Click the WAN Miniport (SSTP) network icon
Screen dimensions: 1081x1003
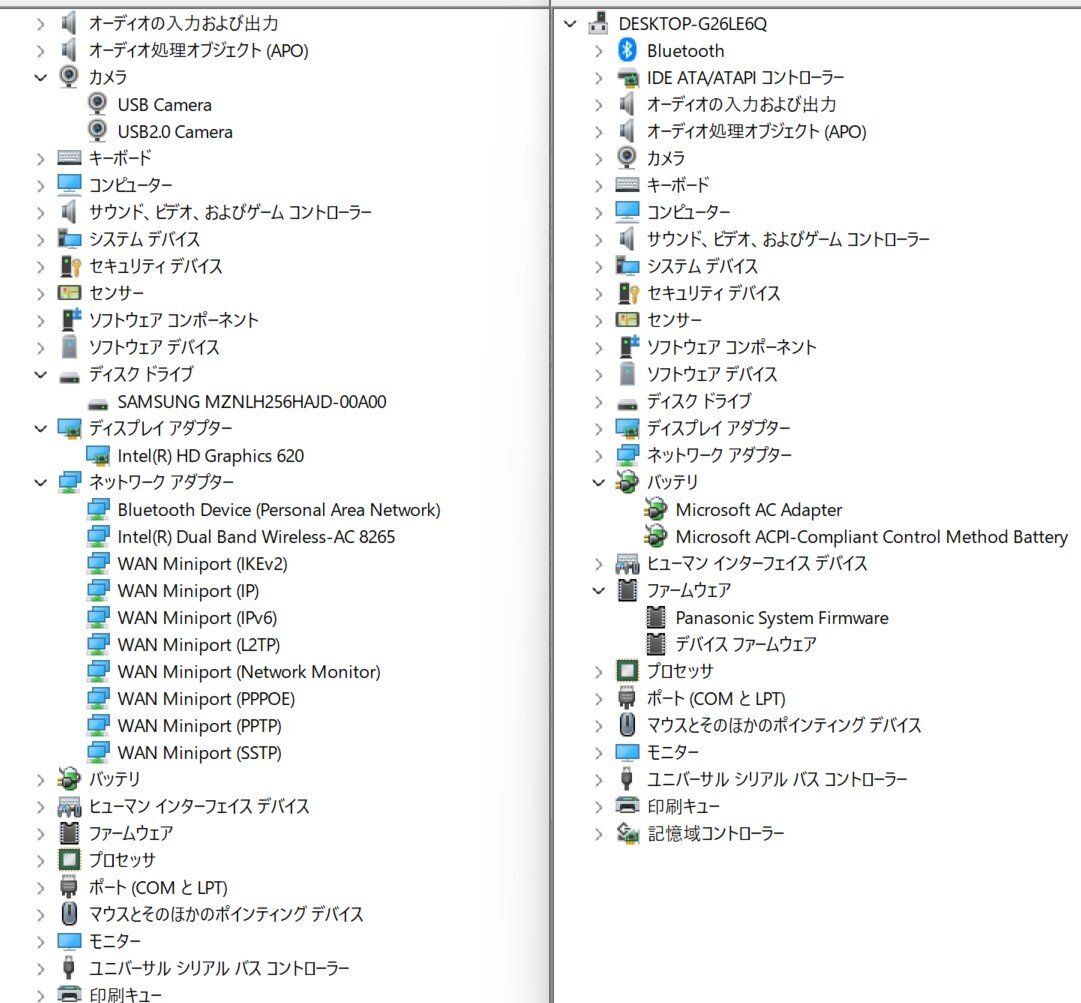click(x=98, y=752)
